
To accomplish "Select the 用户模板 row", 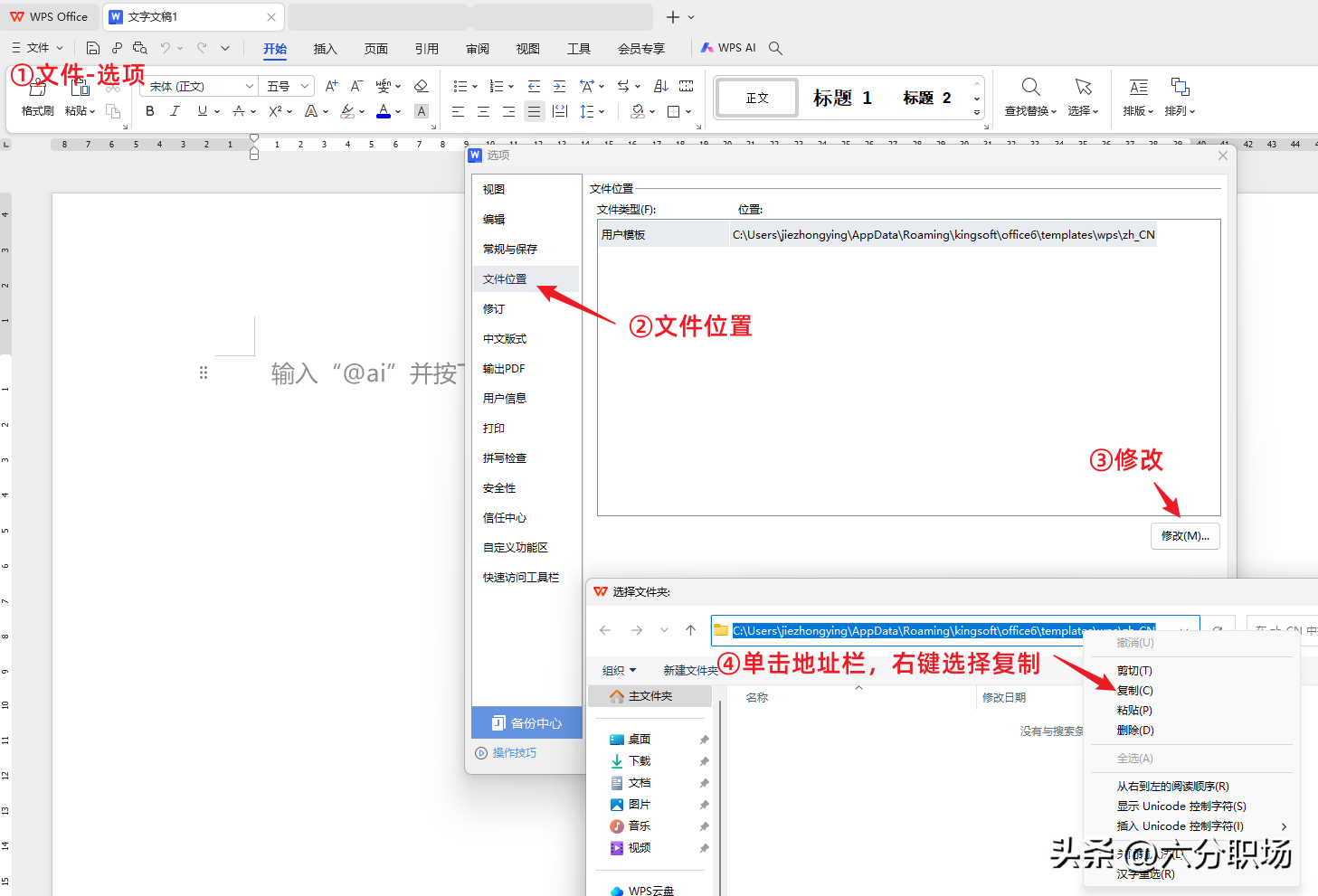I will coord(877,235).
